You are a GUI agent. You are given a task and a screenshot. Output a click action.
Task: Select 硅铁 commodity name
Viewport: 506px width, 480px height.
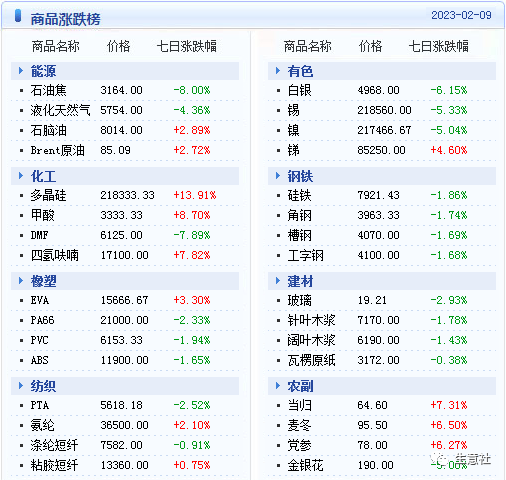[300, 195]
